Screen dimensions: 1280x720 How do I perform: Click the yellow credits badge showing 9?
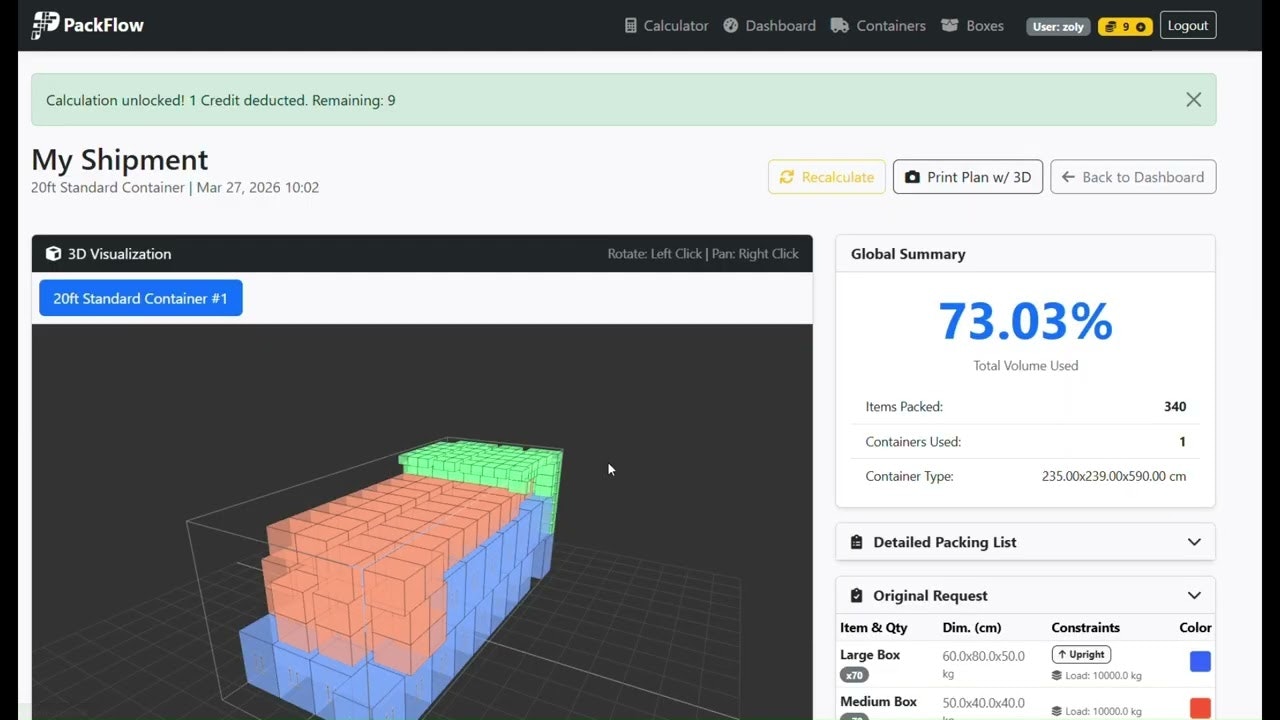pos(1125,27)
